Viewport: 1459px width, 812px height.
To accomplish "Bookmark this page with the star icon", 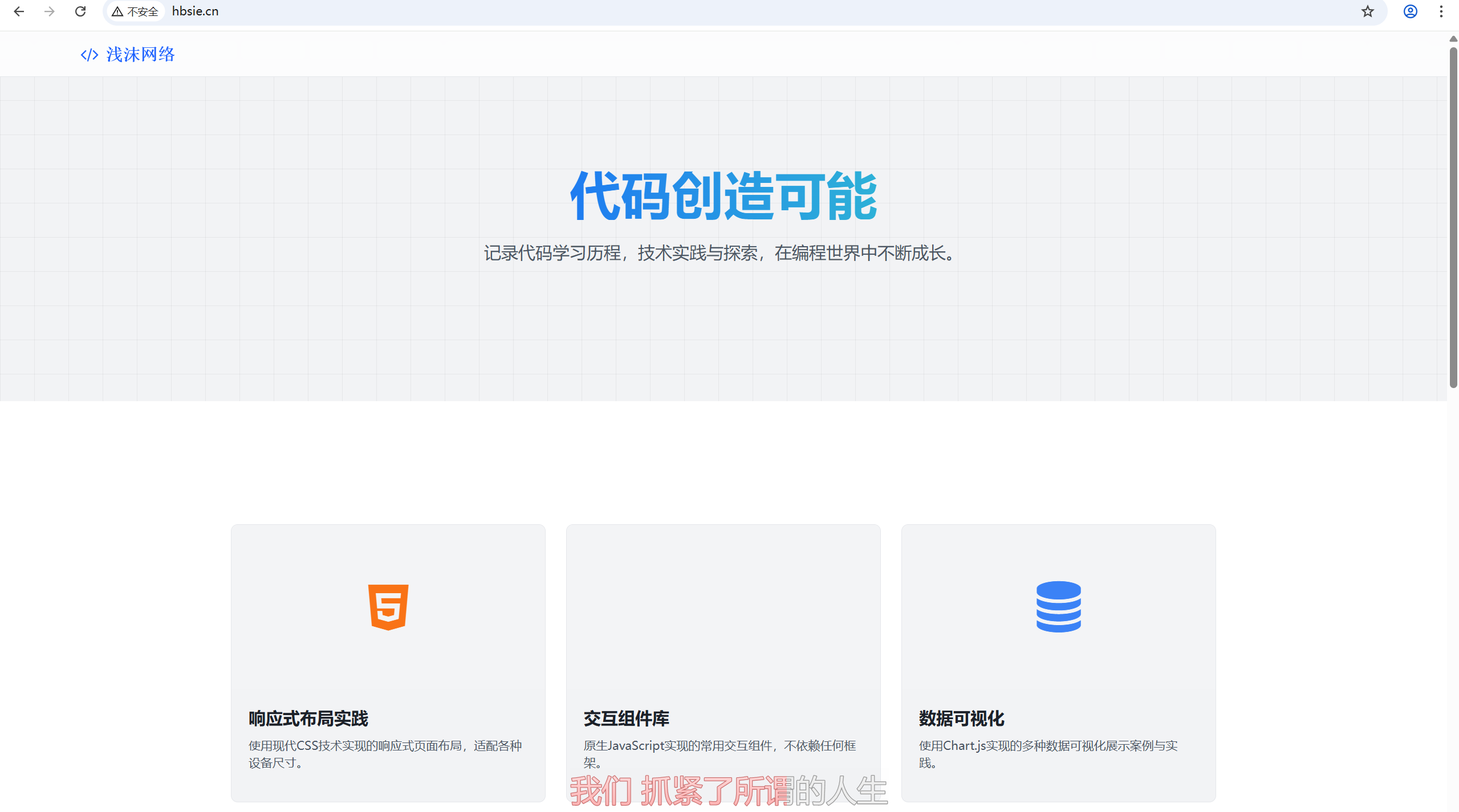I will point(1367,11).
